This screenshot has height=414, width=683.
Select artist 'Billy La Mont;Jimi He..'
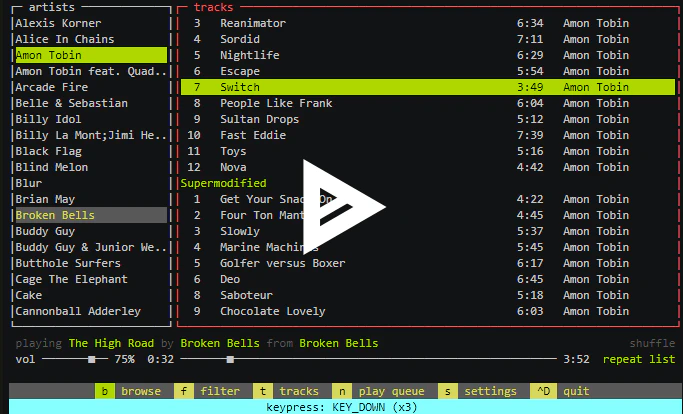[91, 135]
